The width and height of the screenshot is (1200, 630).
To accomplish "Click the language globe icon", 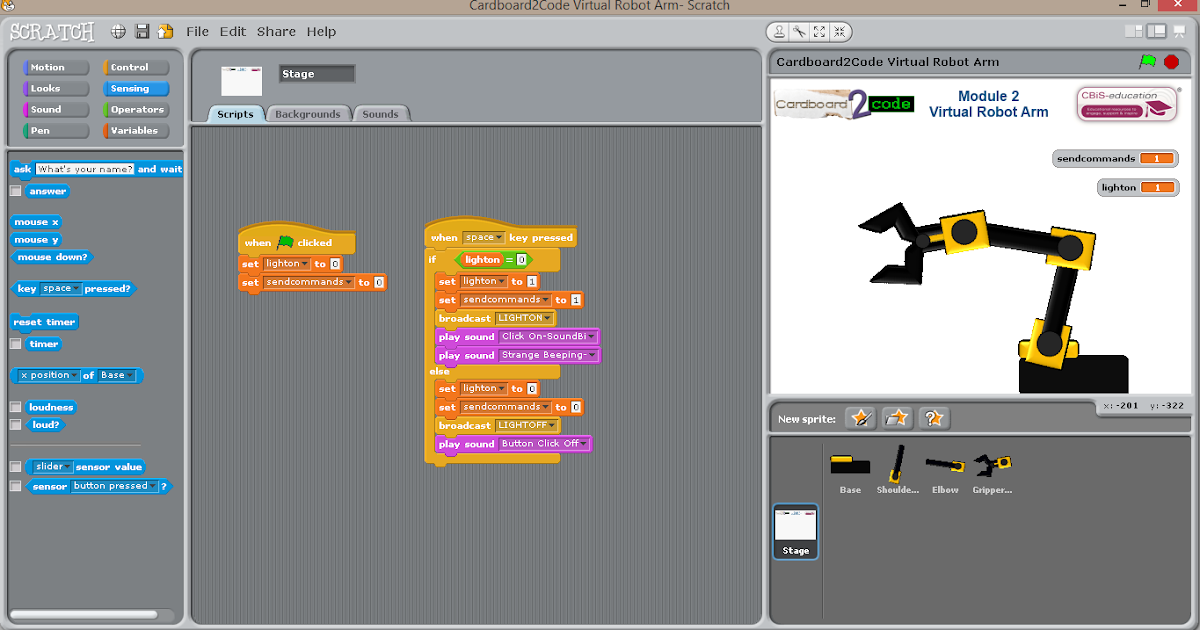I will [x=118, y=31].
